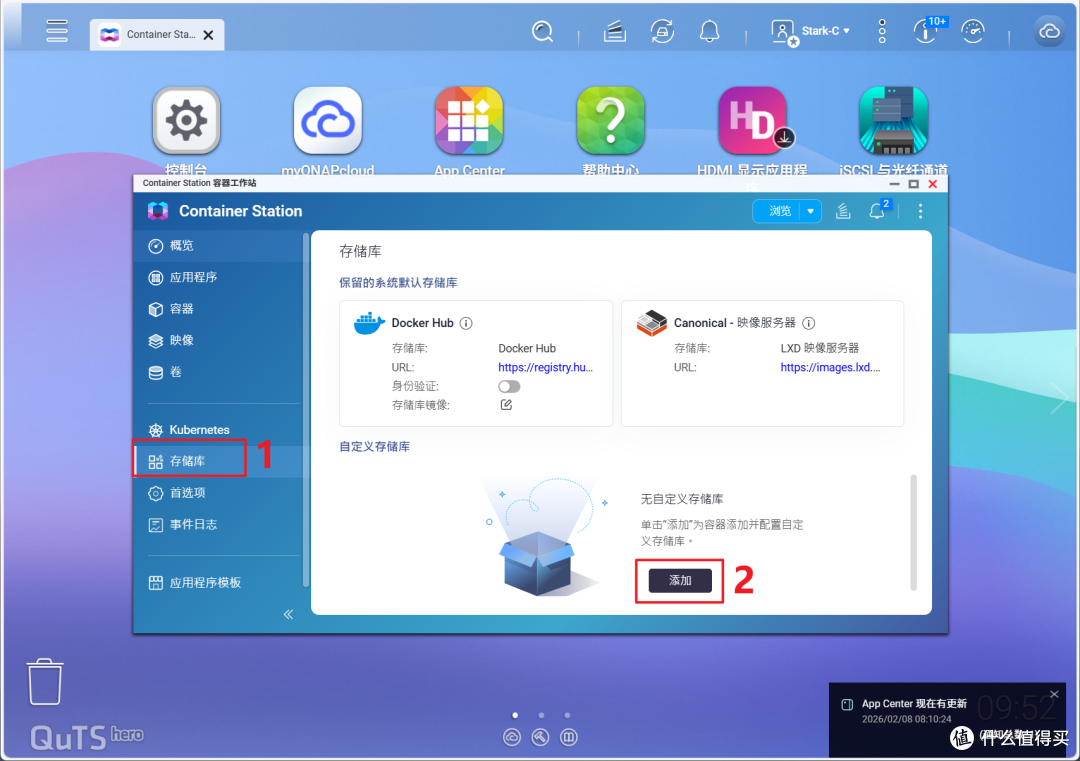Click the custom registries panel scrollbar
The width and height of the screenshot is (1080, 761).
913,532
